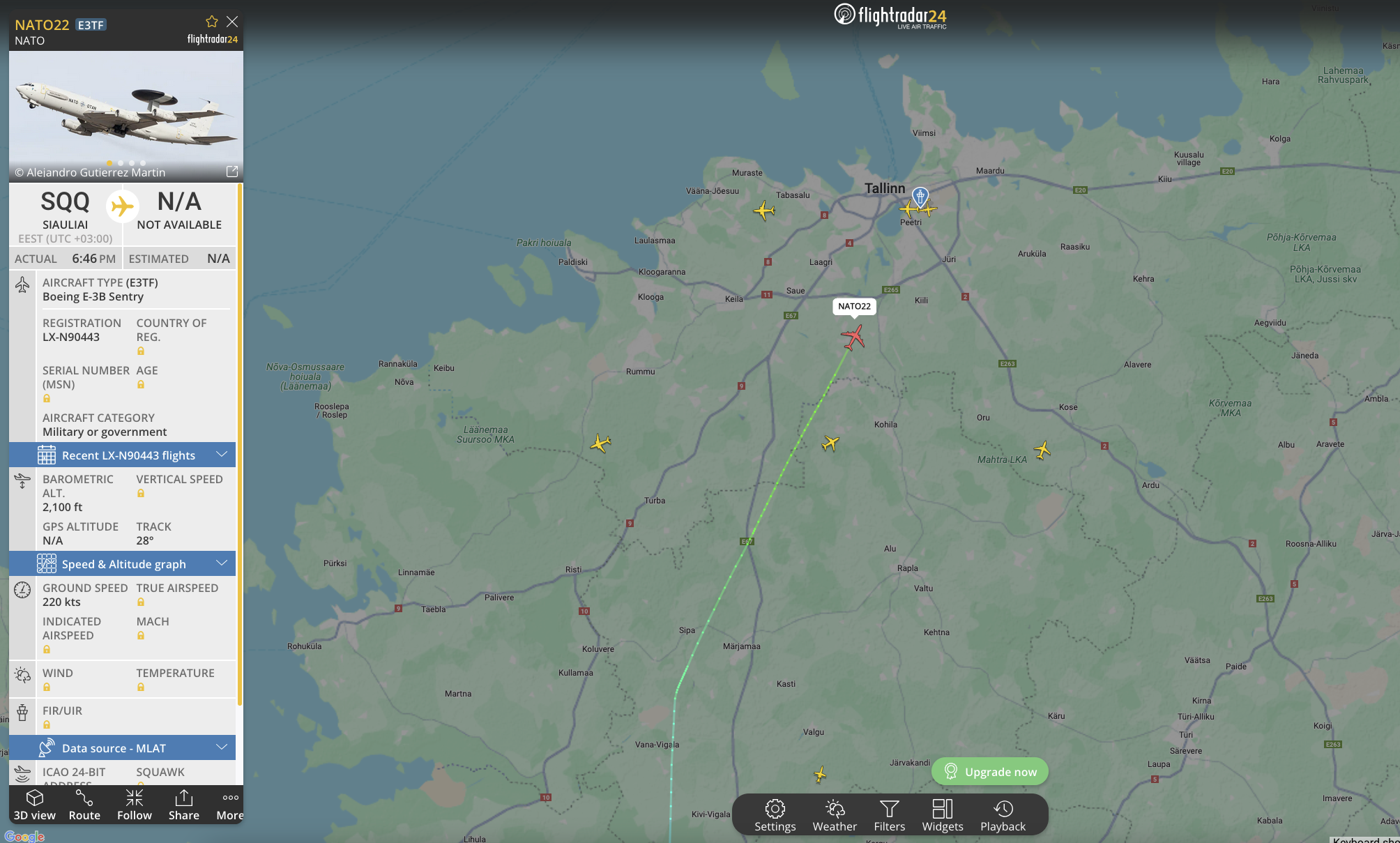Open Weather layer options

click(x=835, y=815)
